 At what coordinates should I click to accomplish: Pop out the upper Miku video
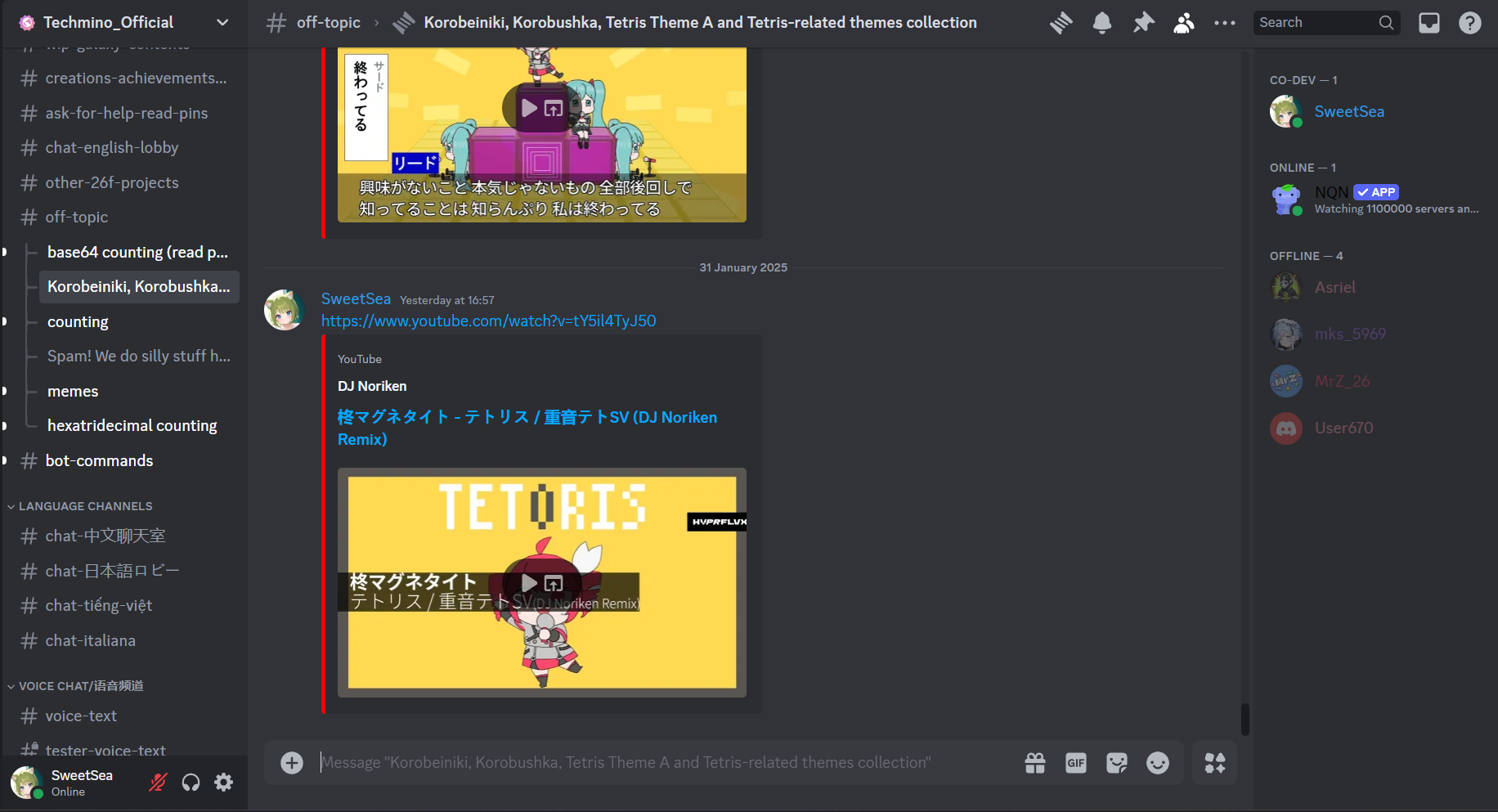tap(554, 108)
